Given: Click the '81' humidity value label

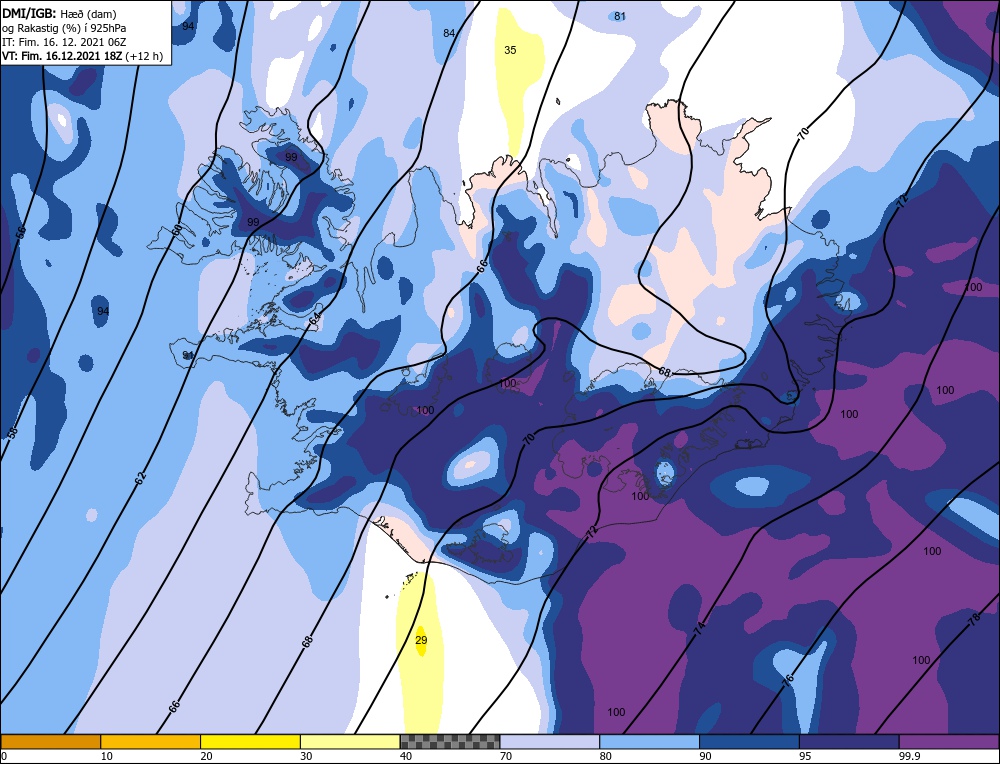Looking at the screenshot, I should [x=620, y=16].
